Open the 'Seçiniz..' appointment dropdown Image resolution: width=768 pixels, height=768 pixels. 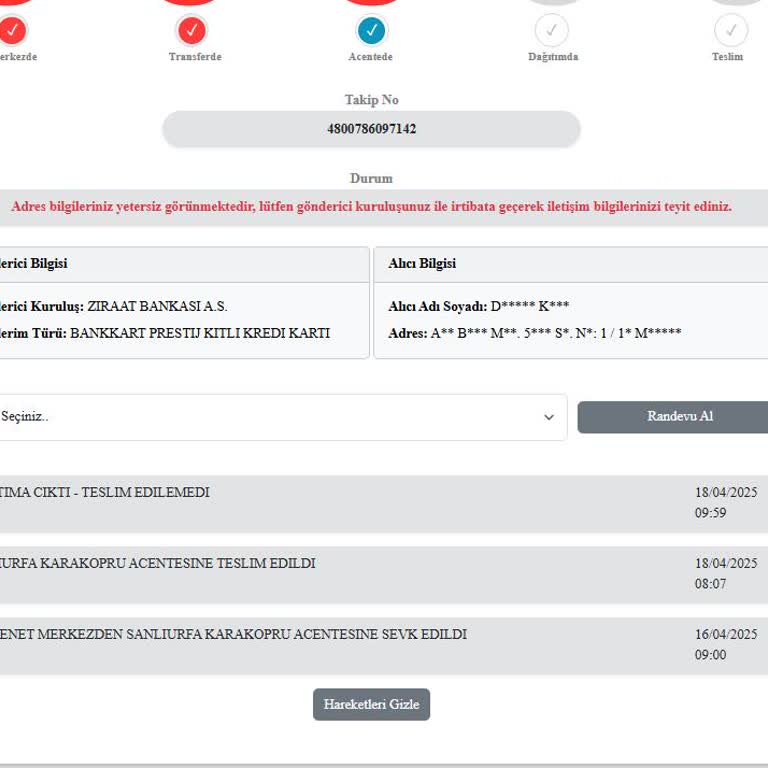pos(283,417)
